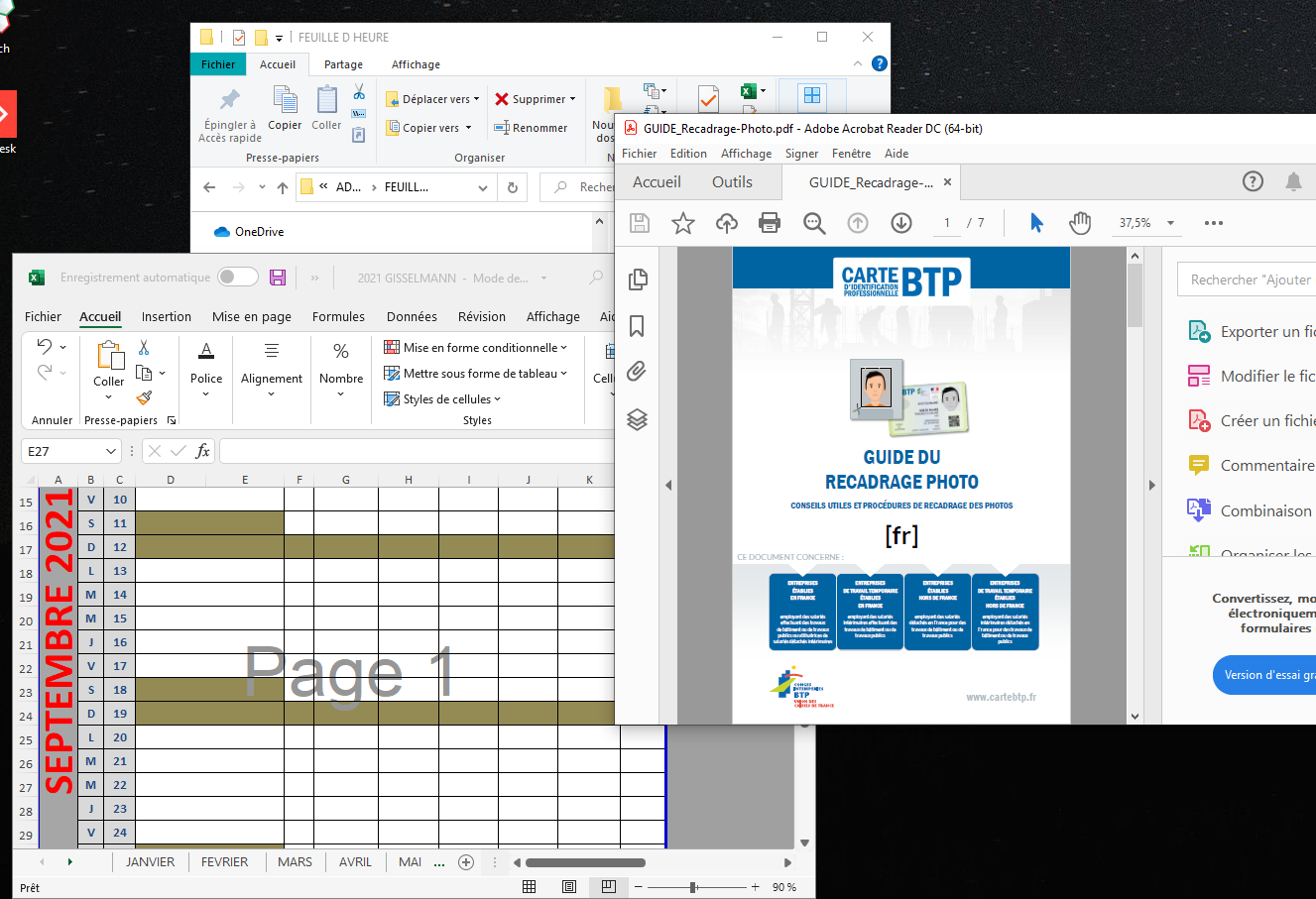
Task: Go to next page with down arrow
Action: [901, 223]
